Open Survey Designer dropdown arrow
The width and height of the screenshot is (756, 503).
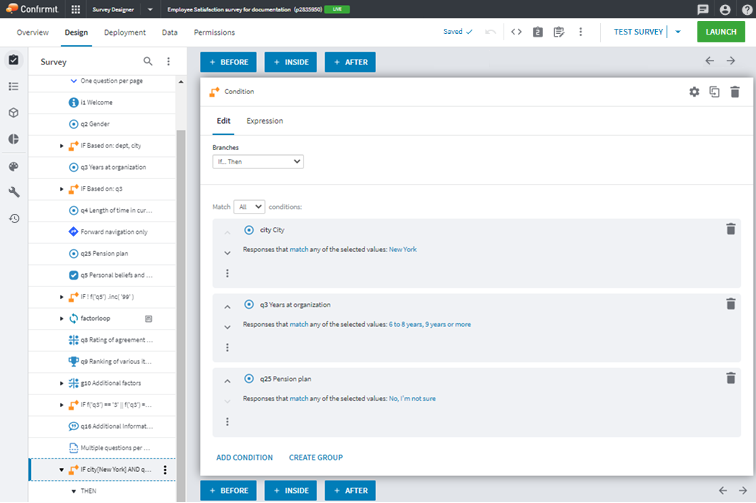click(x=150, y=9)
